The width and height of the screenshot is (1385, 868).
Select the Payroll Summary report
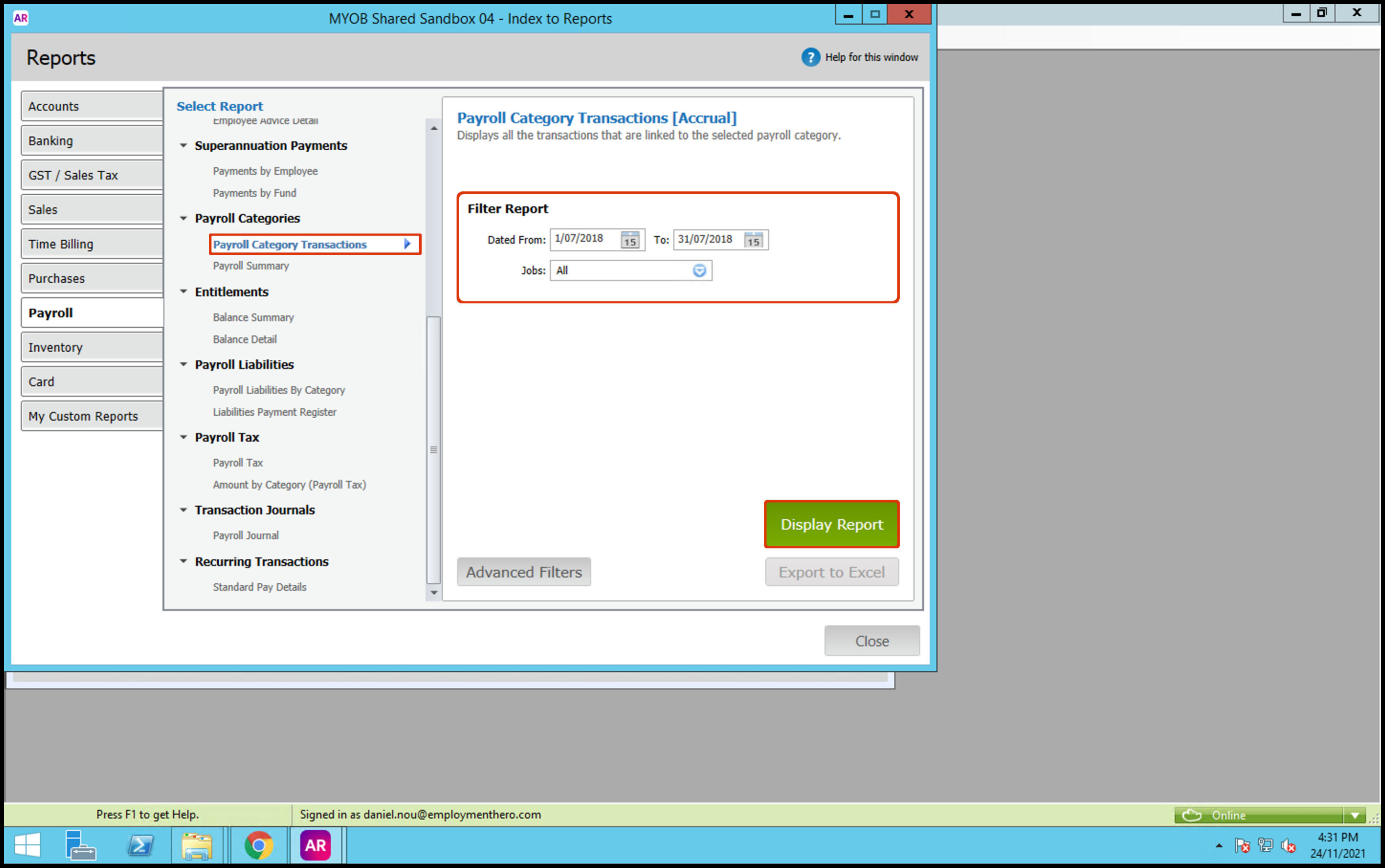(250, 266)
